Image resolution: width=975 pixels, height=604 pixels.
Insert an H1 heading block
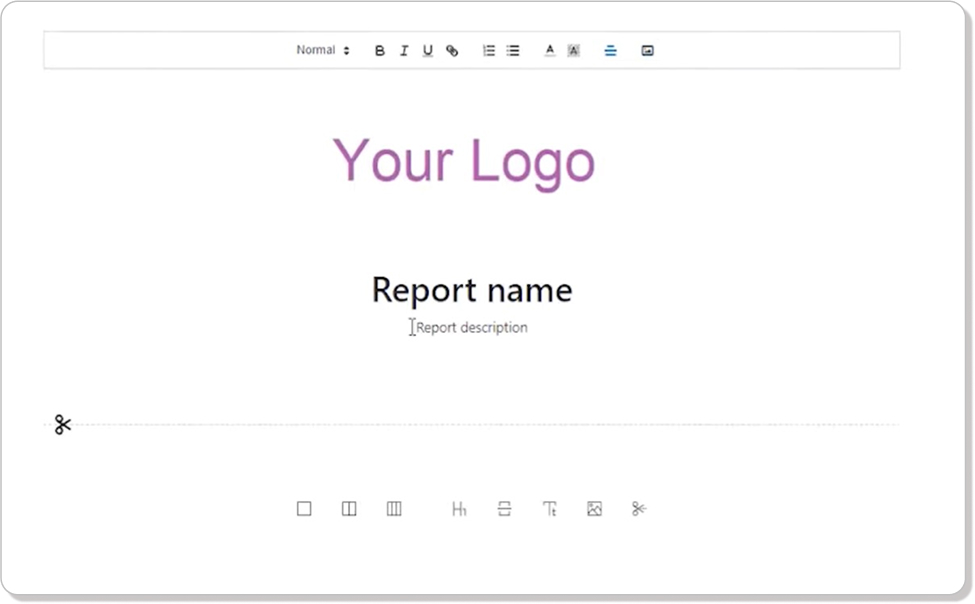click(x=459, y=509)
